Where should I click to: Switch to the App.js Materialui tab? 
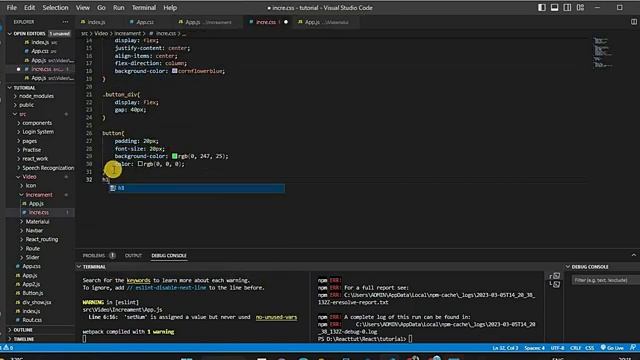tap(327, 22)
